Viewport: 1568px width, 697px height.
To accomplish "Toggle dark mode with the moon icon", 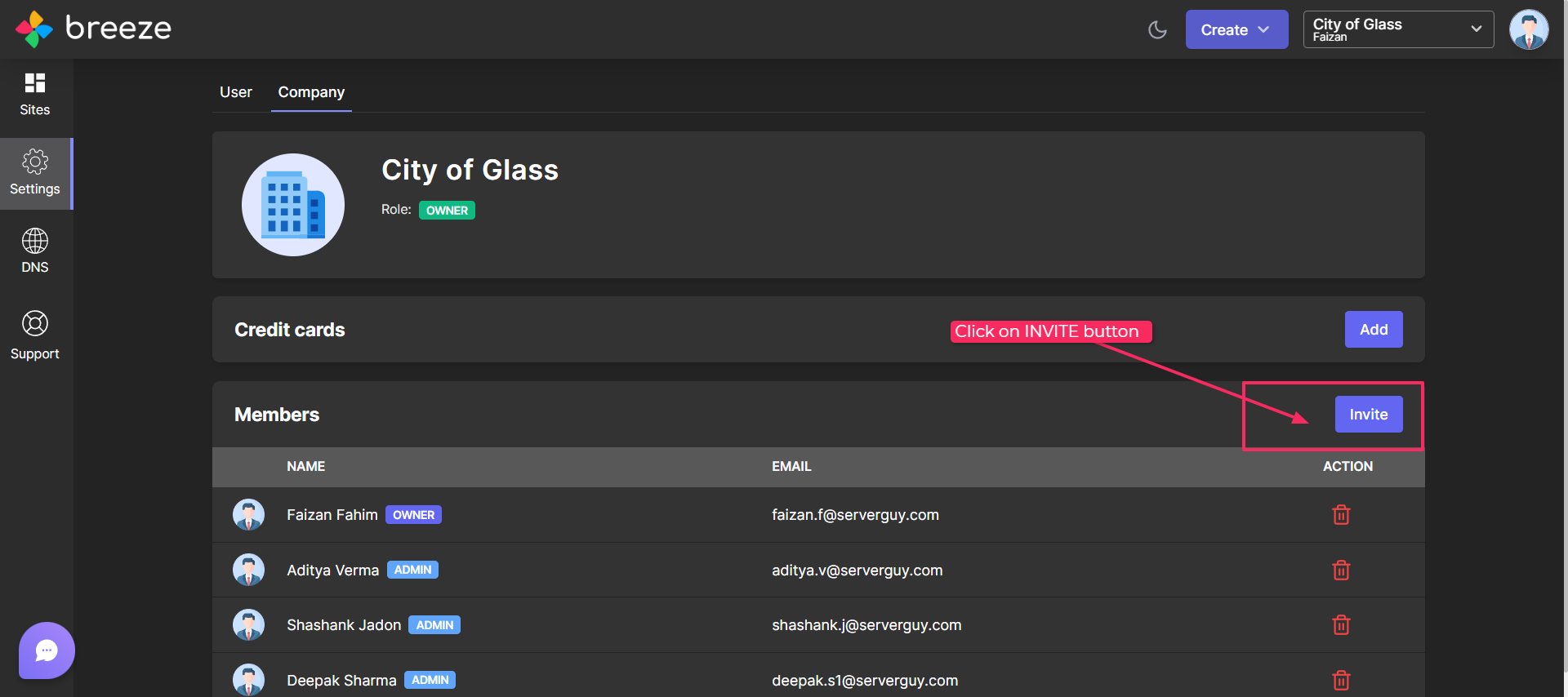I will [1157, 30].
